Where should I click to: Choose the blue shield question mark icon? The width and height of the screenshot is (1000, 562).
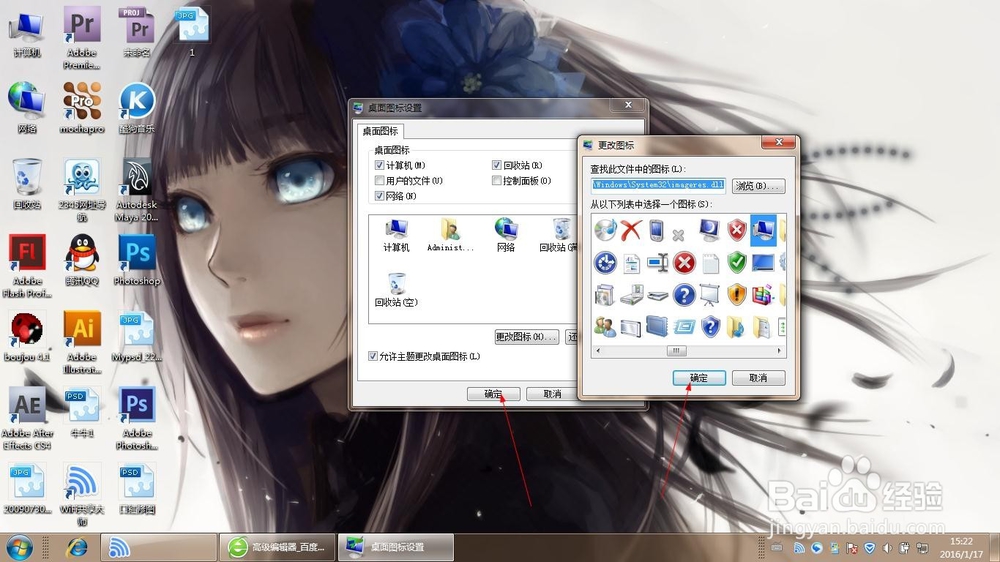coord(710,327)
